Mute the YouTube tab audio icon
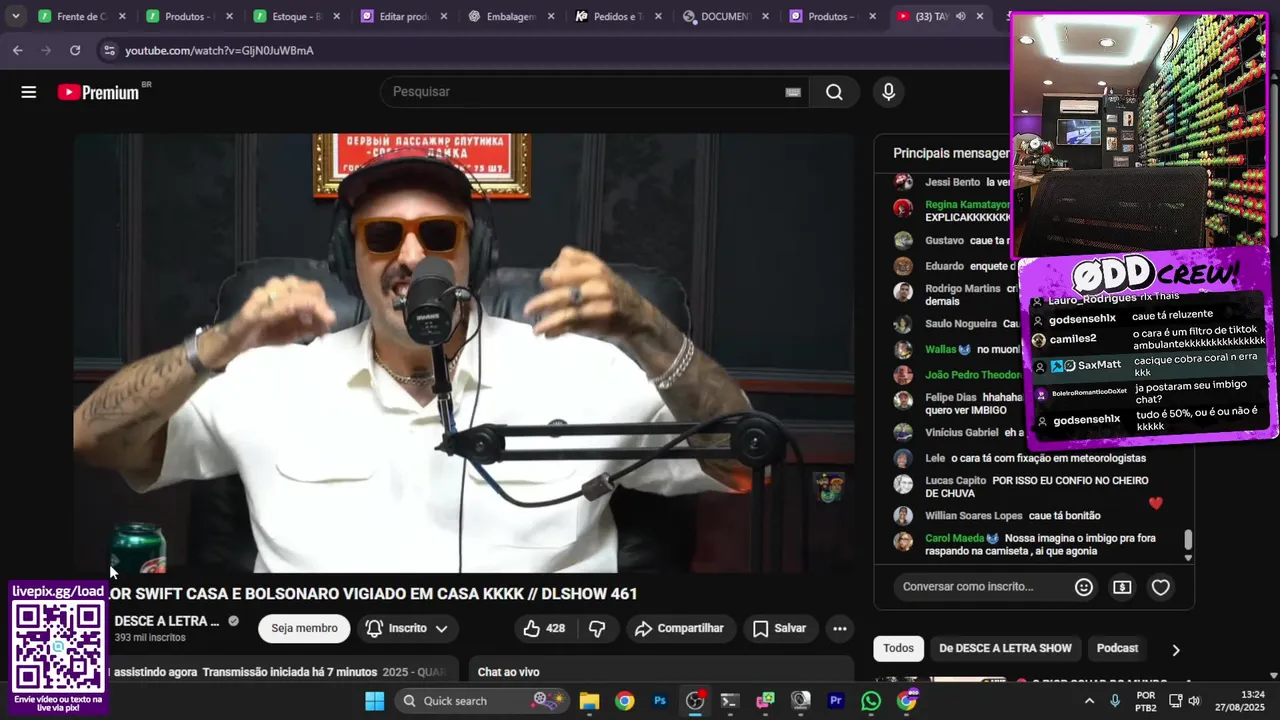 (x=960, y=16)
